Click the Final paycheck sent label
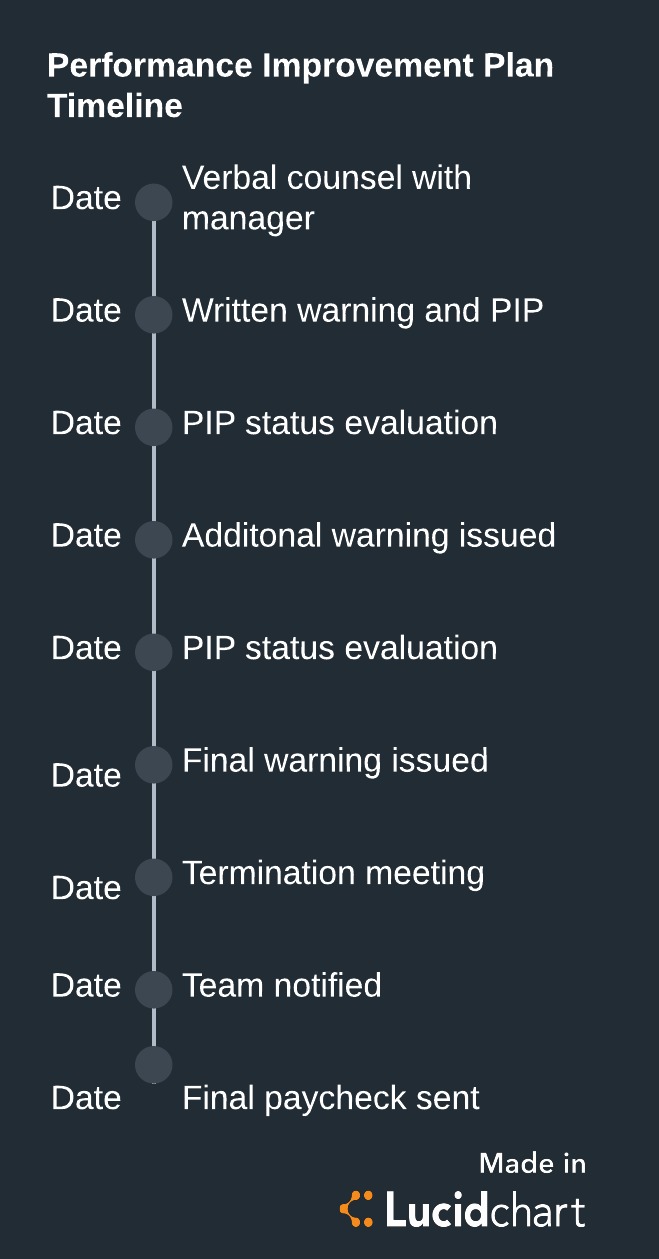This screenshot has width=659, height=1259. pyautogui.click(x=331, y=1098)
